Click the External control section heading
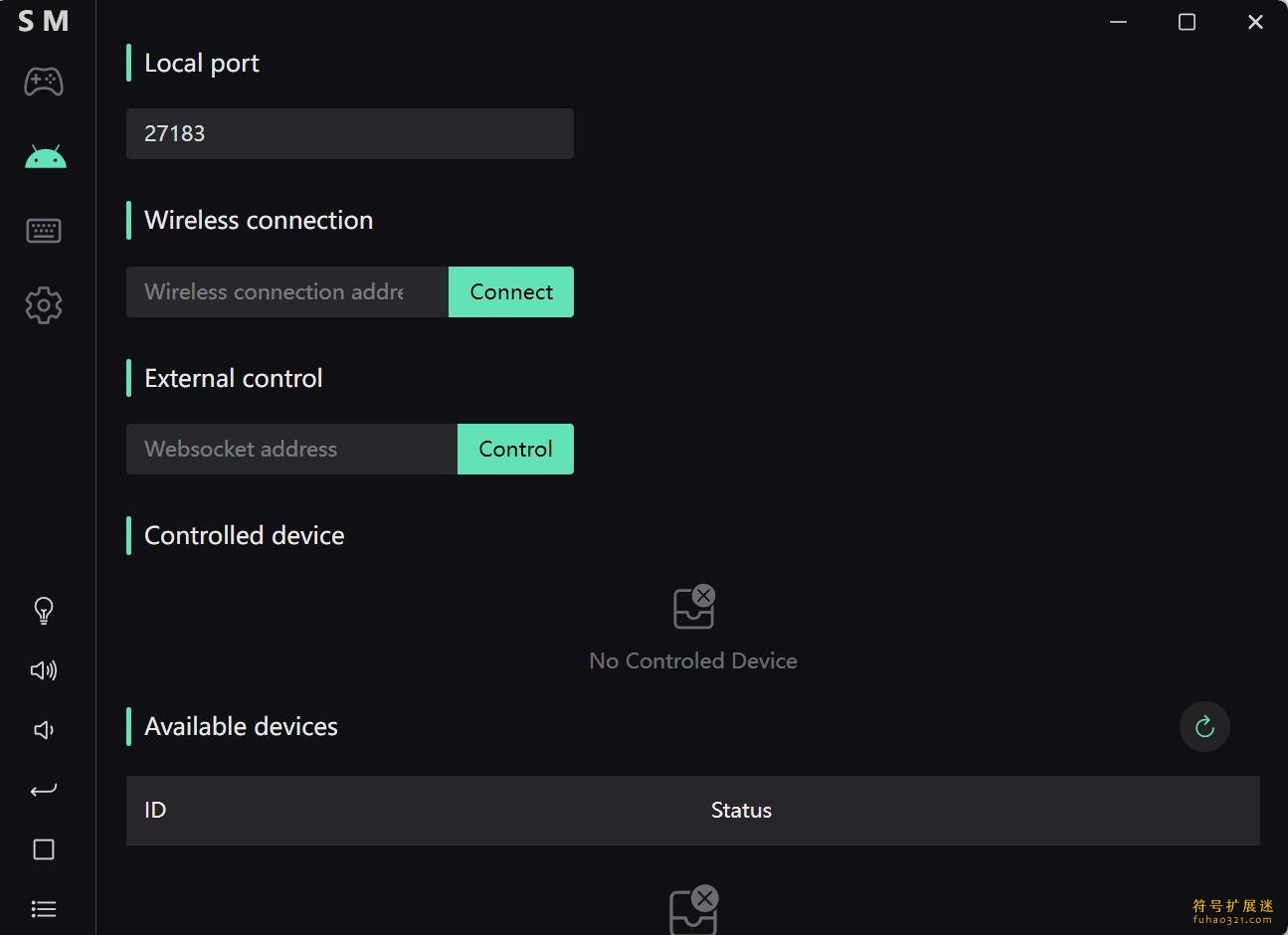The width and height of the screenshot is (1288, 935). tap(234, 378)
